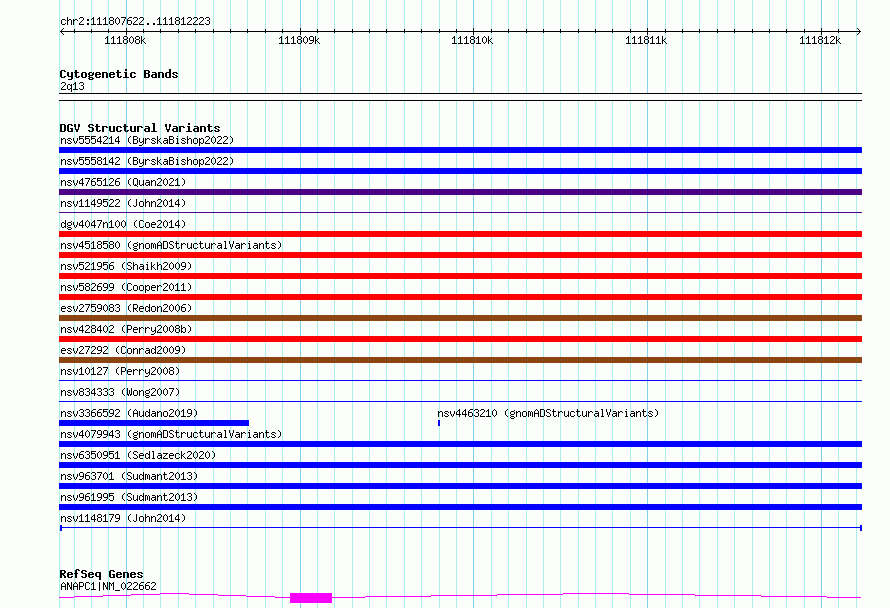The image size is (890, 608).
Task: Click the blue bar under nsv5554214
Action: coord(460,150)
